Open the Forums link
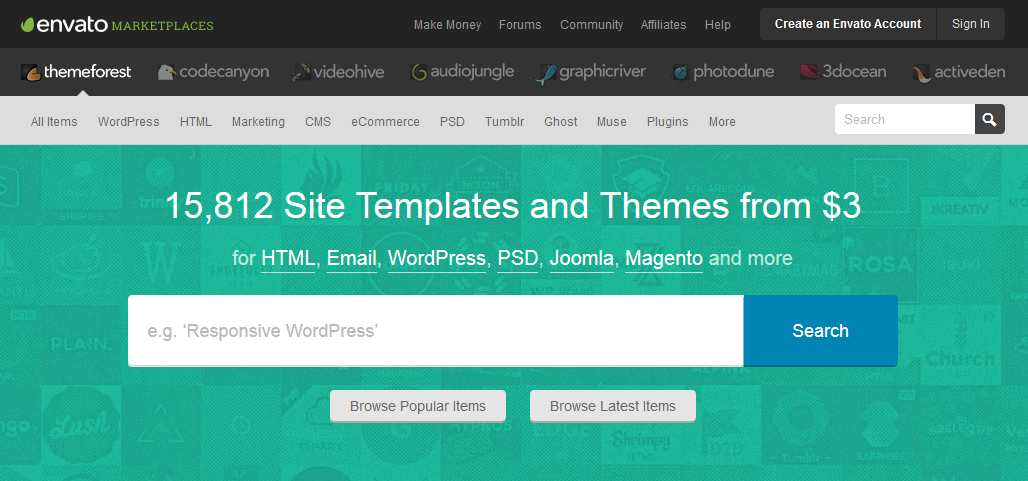The image size is (1028, 481). [520, 25]
